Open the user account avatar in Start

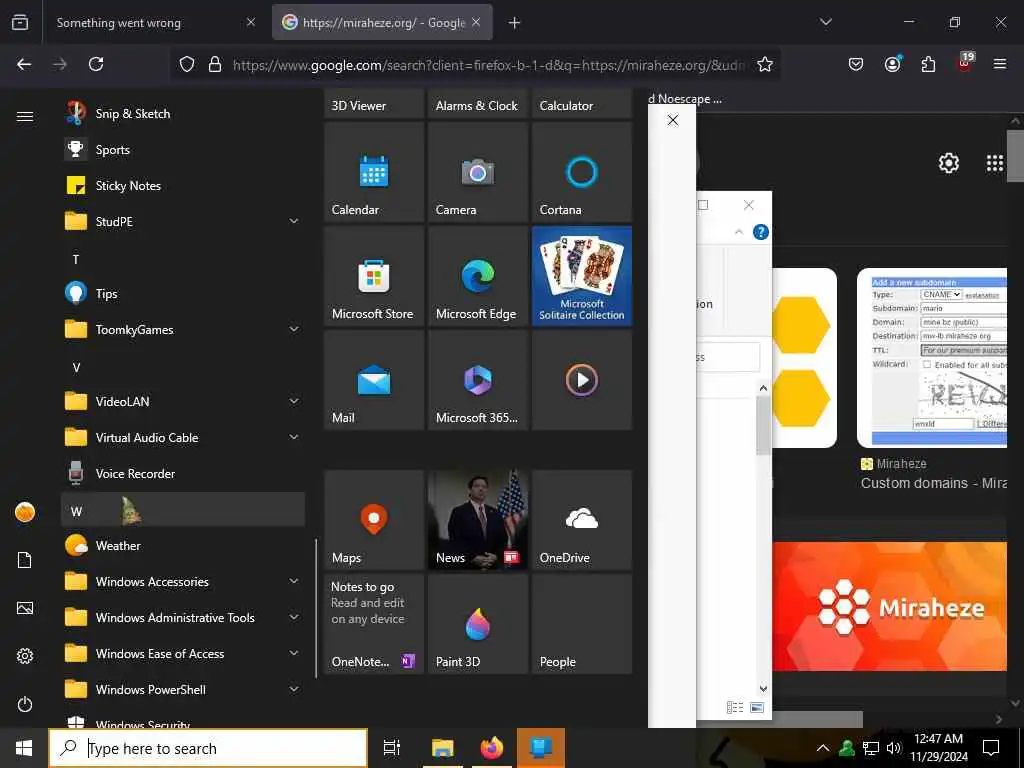tap(25, 512)
